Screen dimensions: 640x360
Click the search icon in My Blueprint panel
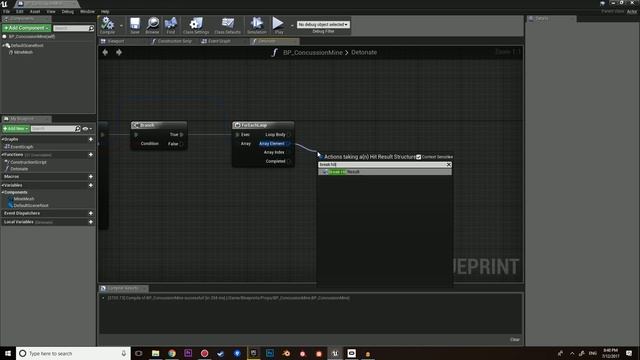click(x=78, y=129)
